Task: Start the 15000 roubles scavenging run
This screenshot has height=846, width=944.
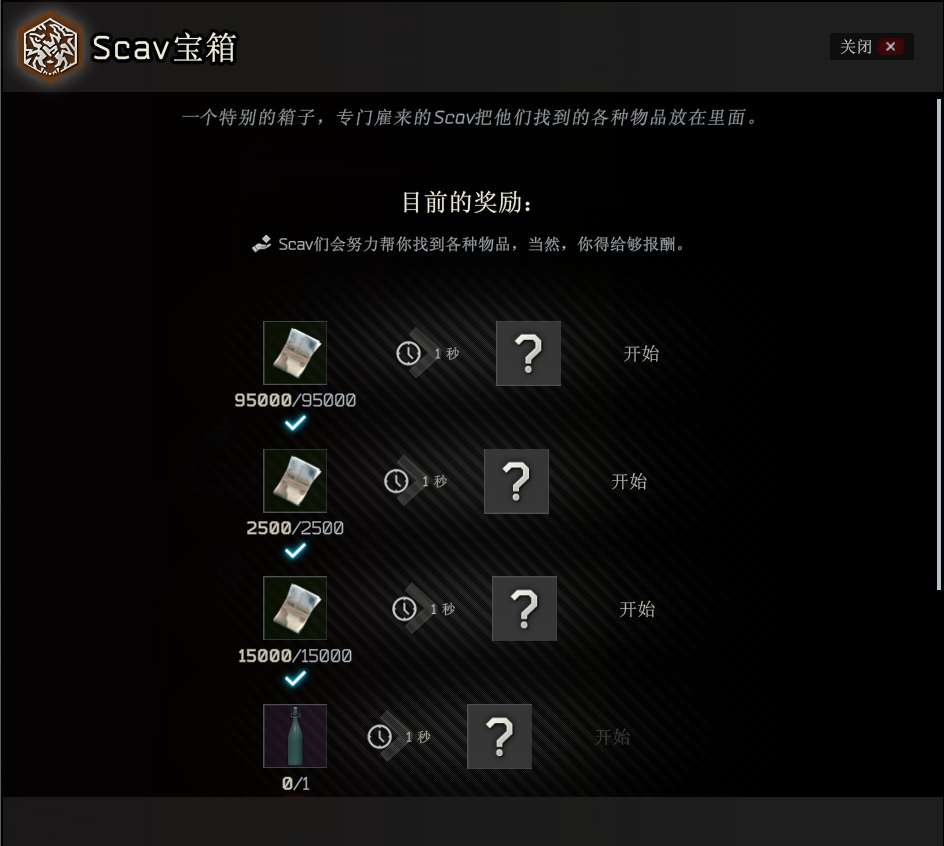Action: (637, 609)
